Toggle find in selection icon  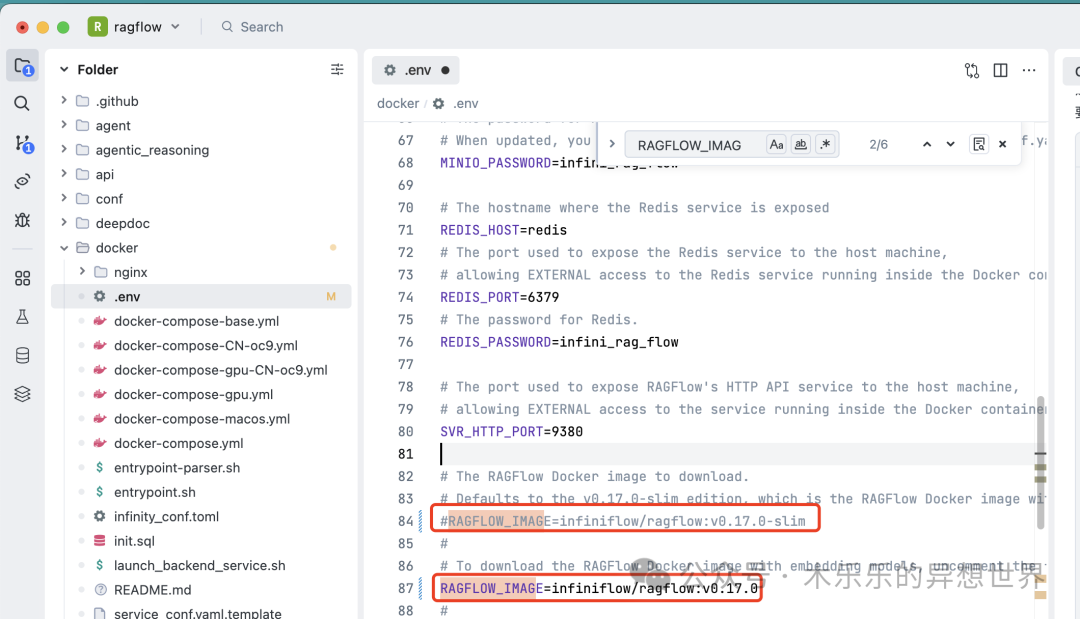(979, 144)
